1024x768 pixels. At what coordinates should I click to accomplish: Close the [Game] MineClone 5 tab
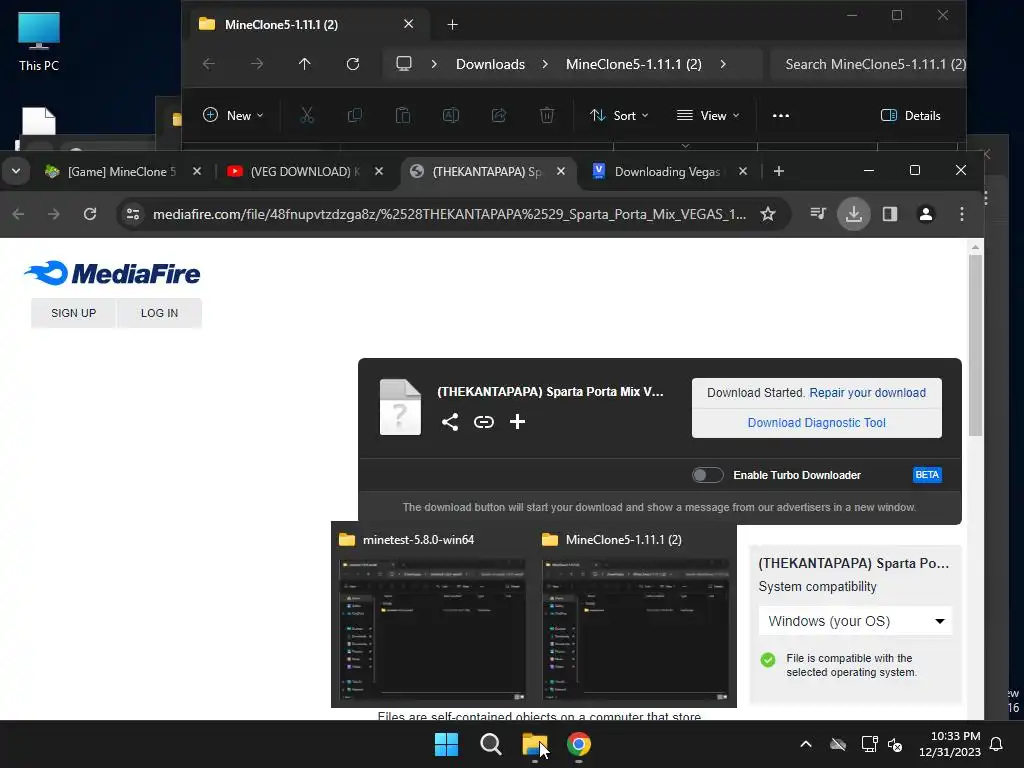(197, 171)
